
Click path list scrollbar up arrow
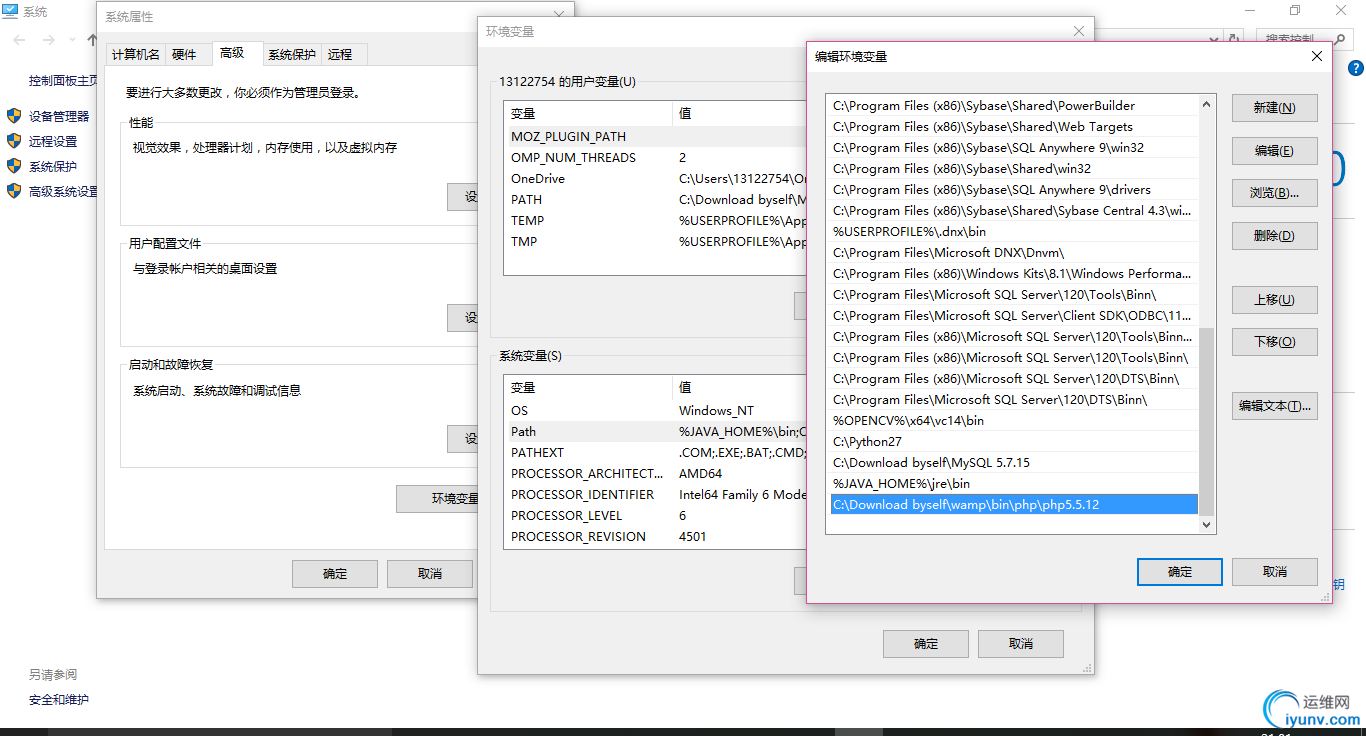coord(1206,104)
